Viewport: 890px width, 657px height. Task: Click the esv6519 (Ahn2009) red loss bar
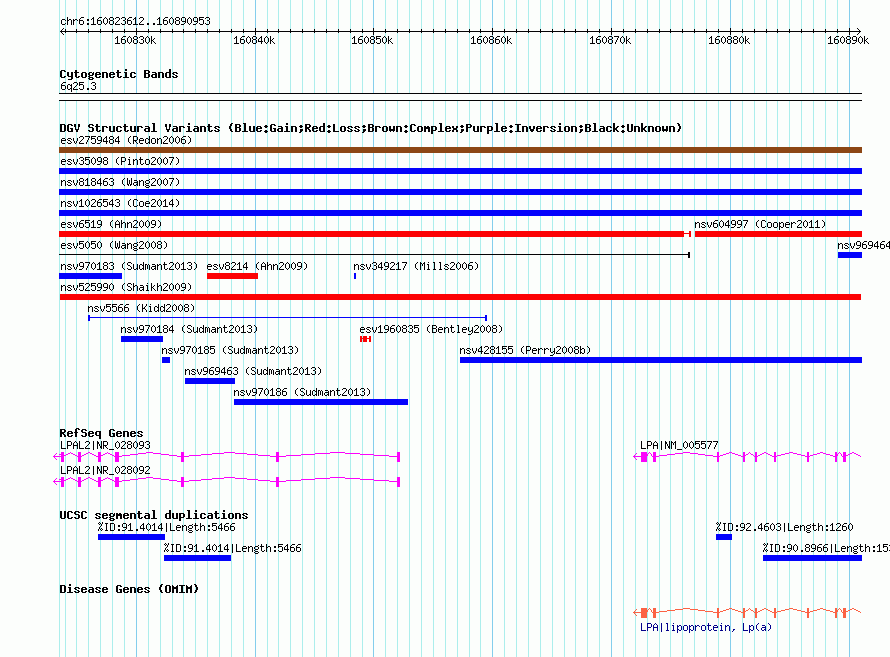tap(375, 234)
